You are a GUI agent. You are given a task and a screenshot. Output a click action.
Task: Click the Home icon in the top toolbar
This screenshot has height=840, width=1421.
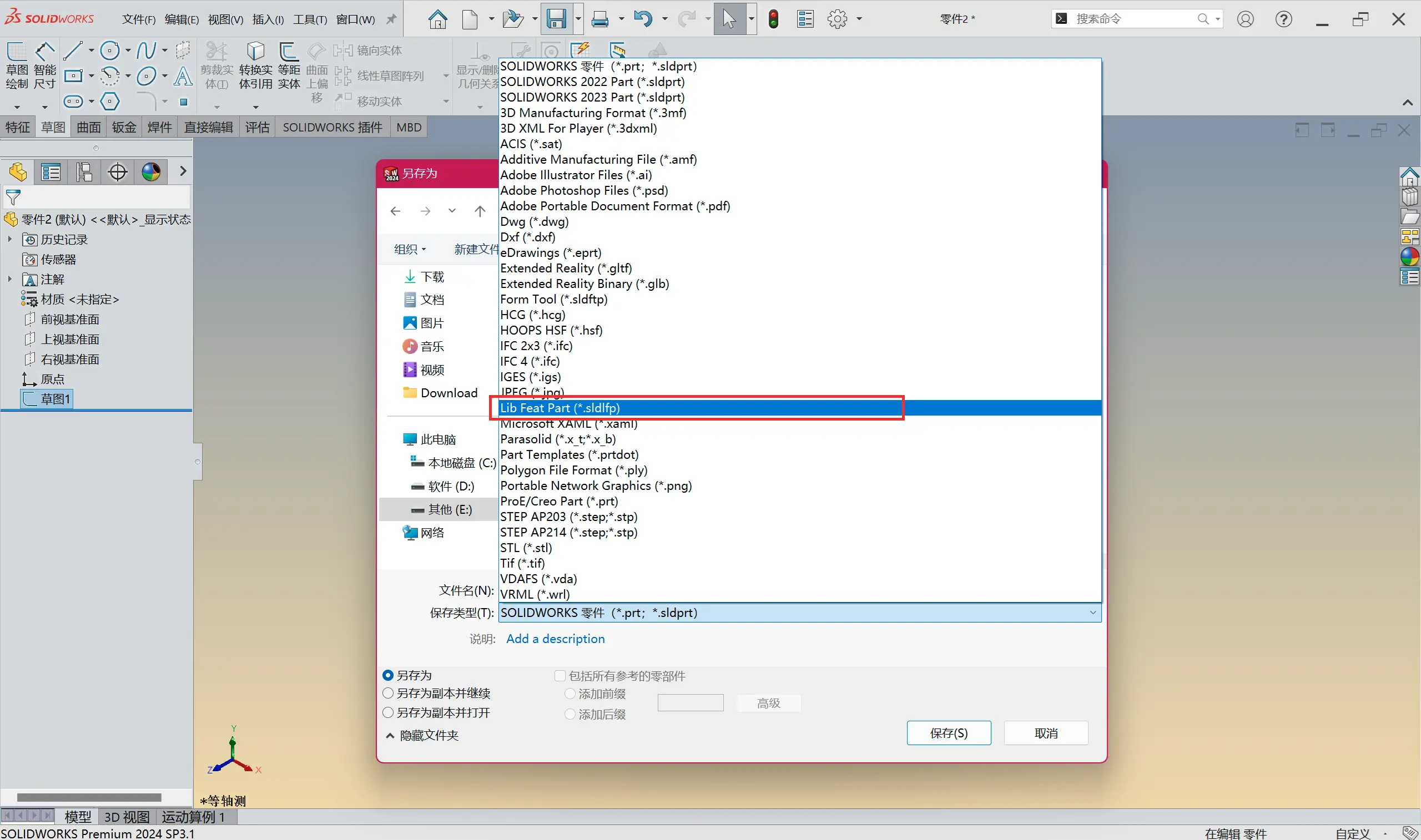[437, 19]
